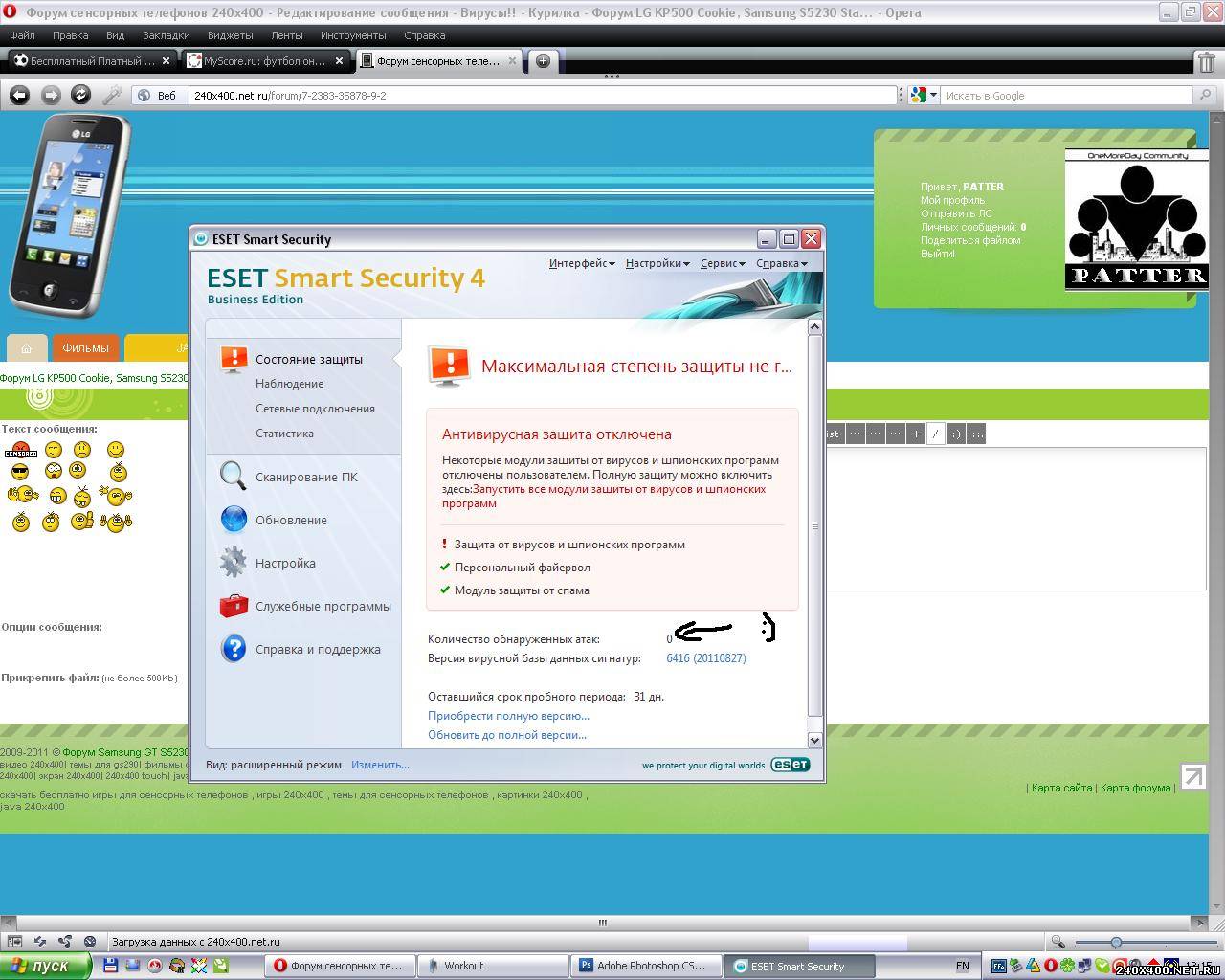Go back with the Opera back arrow

click(x=19, y=95)
